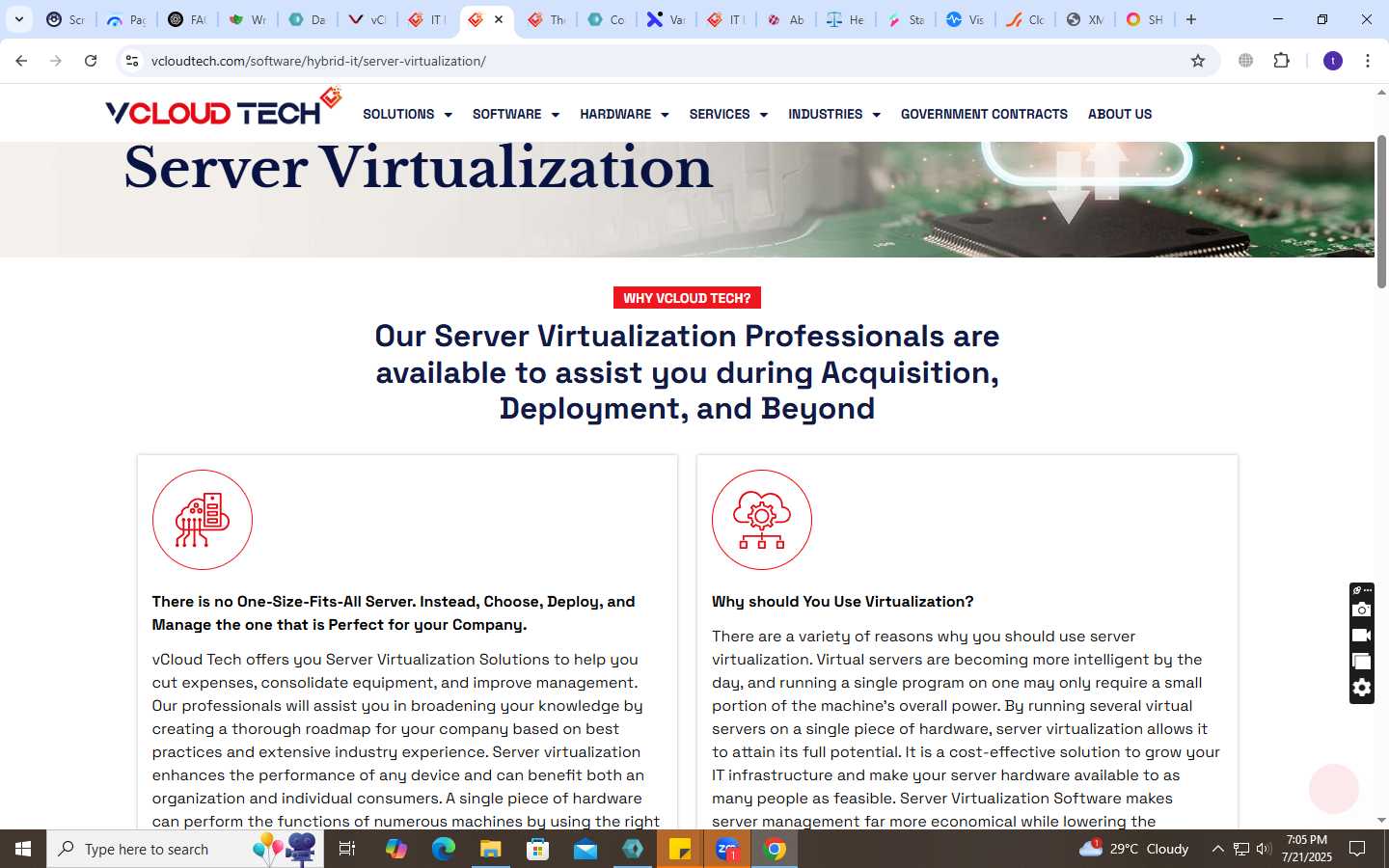Viewport: 1389px width, 868px height.
Task: Switch to the 'Ab' browser tab
Action: (785, 19)
